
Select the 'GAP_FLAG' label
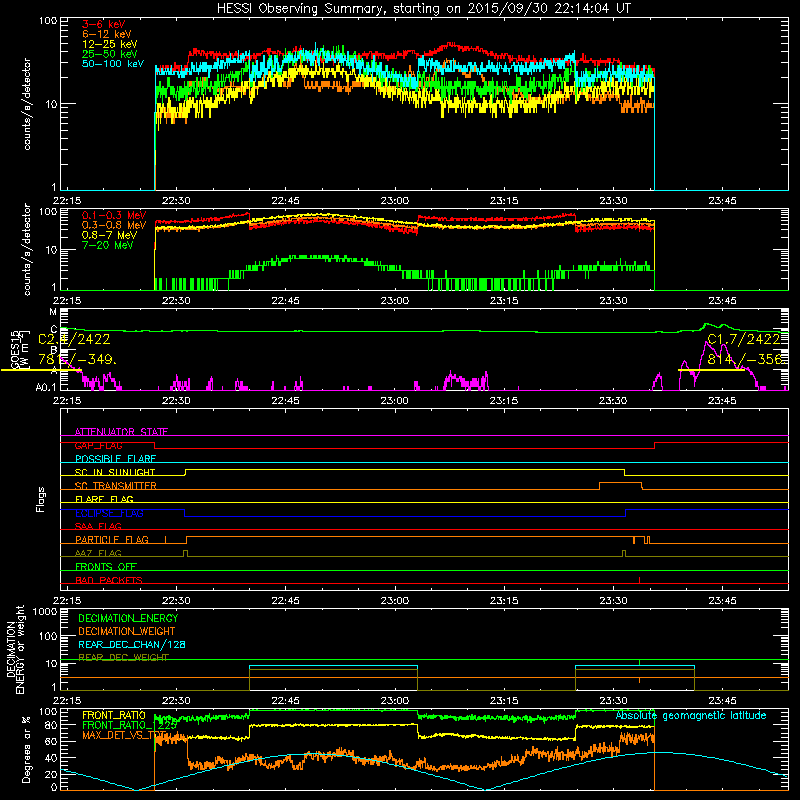[x=98, y=445]
